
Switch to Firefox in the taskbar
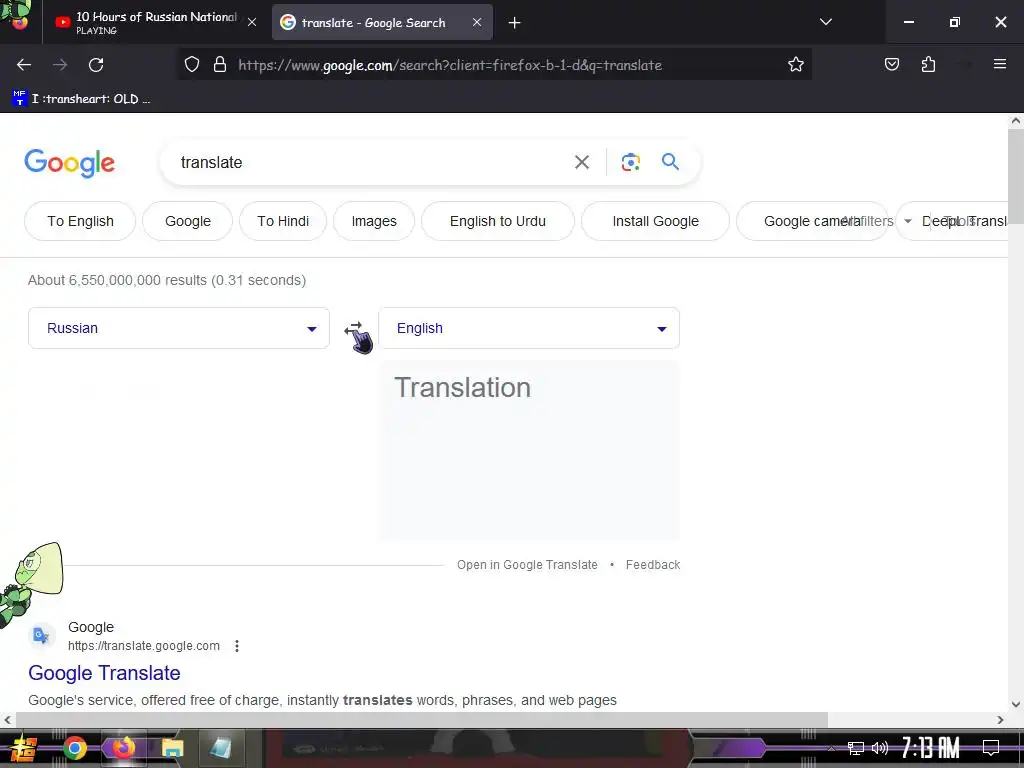(123, 747)
